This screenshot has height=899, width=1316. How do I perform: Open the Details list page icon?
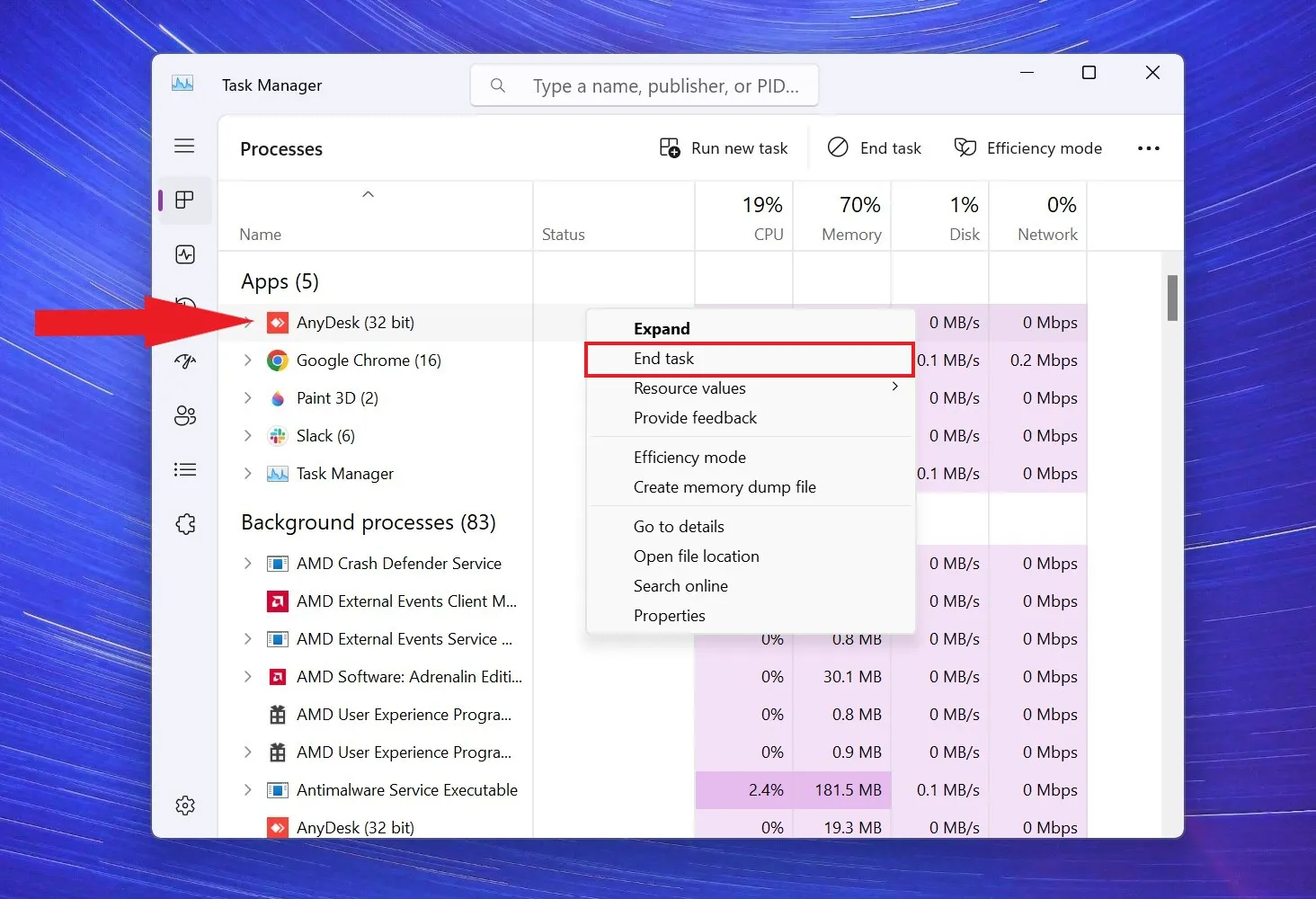[x=185, y=469]
